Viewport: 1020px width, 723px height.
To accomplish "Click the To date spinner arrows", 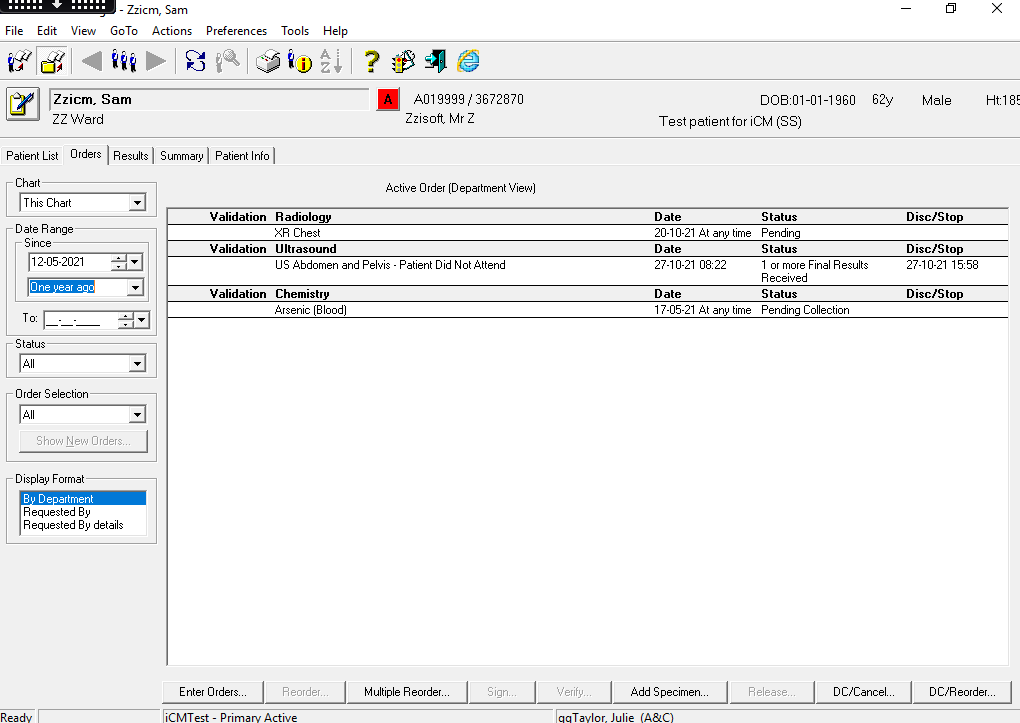I will point(126,320).
